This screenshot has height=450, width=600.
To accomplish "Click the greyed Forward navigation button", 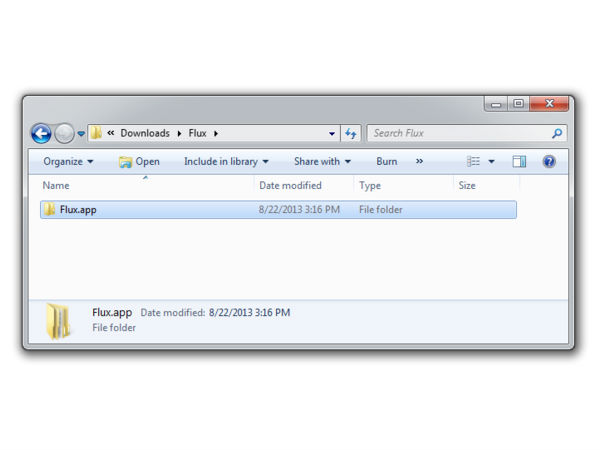I will (64, 134).
